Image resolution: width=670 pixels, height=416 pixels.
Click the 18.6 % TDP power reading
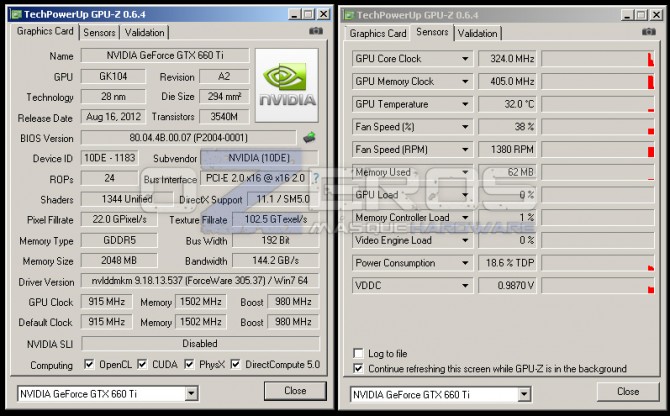[x=507, y=263]
